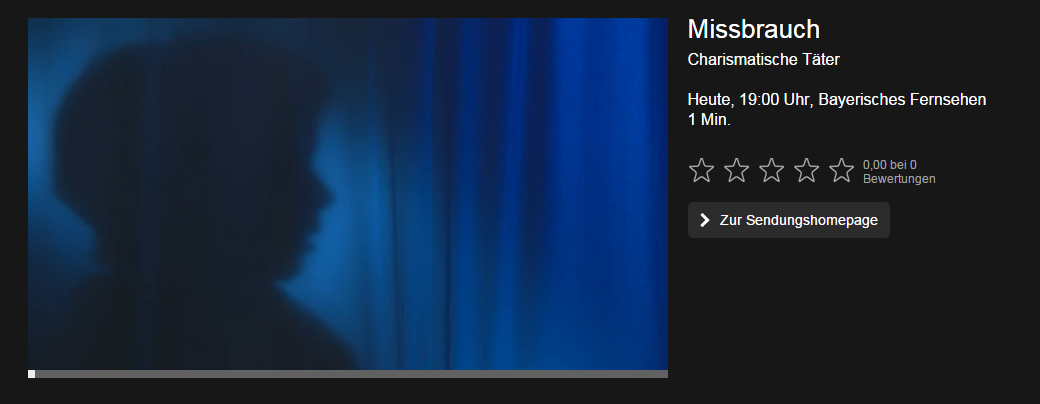Click the 0,00 bei 0 rating score

click(x=889, y=165)
